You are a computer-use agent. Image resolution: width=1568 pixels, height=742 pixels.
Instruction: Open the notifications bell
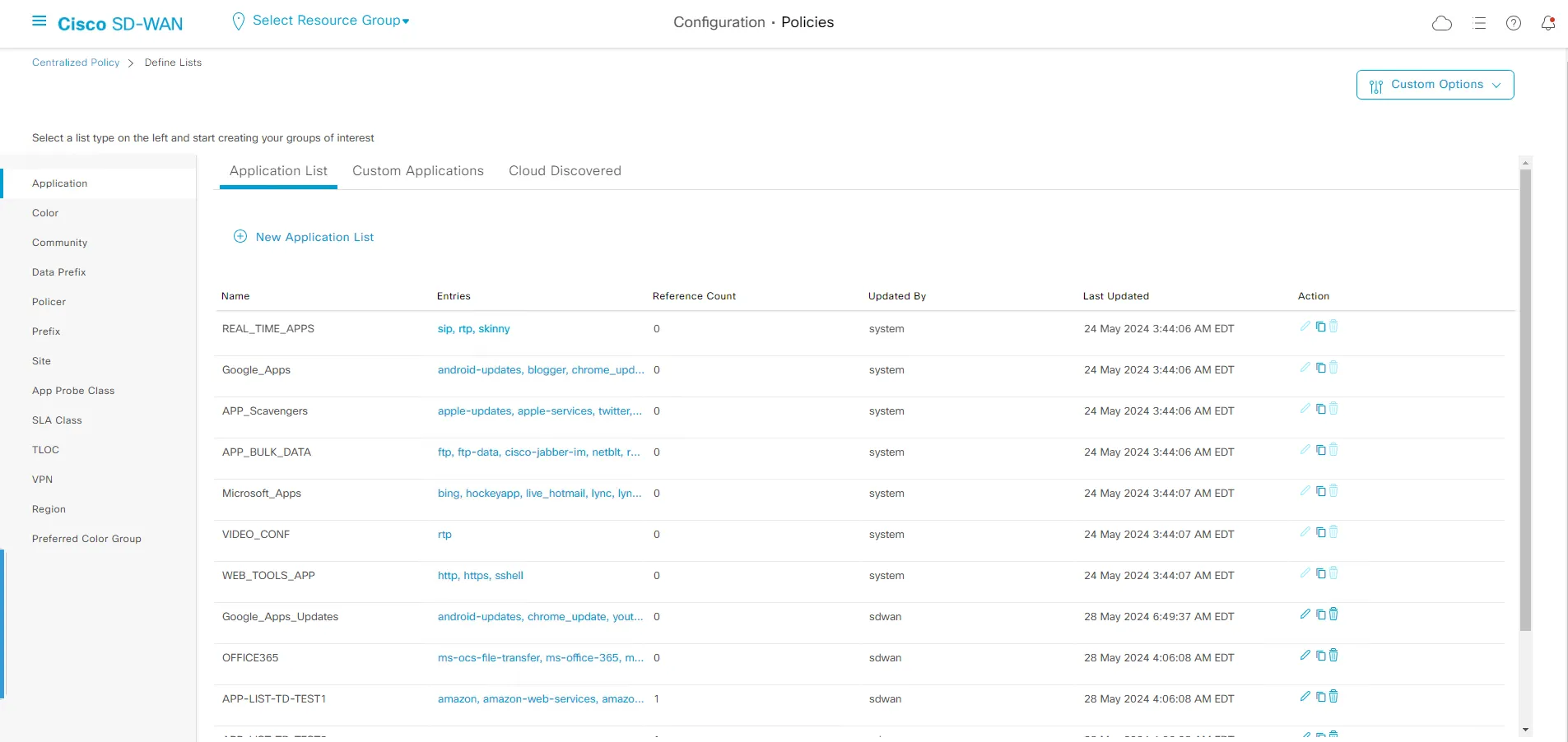tap(1548, 23)
